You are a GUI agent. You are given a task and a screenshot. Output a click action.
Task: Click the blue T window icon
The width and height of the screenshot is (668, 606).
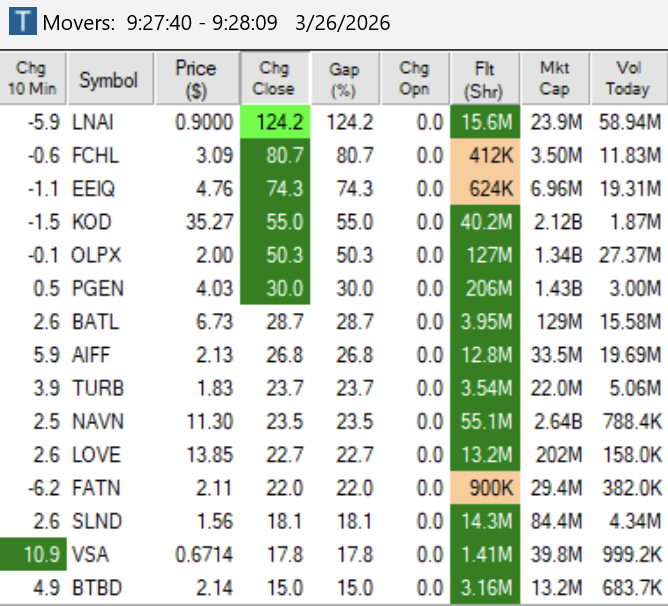23,21
